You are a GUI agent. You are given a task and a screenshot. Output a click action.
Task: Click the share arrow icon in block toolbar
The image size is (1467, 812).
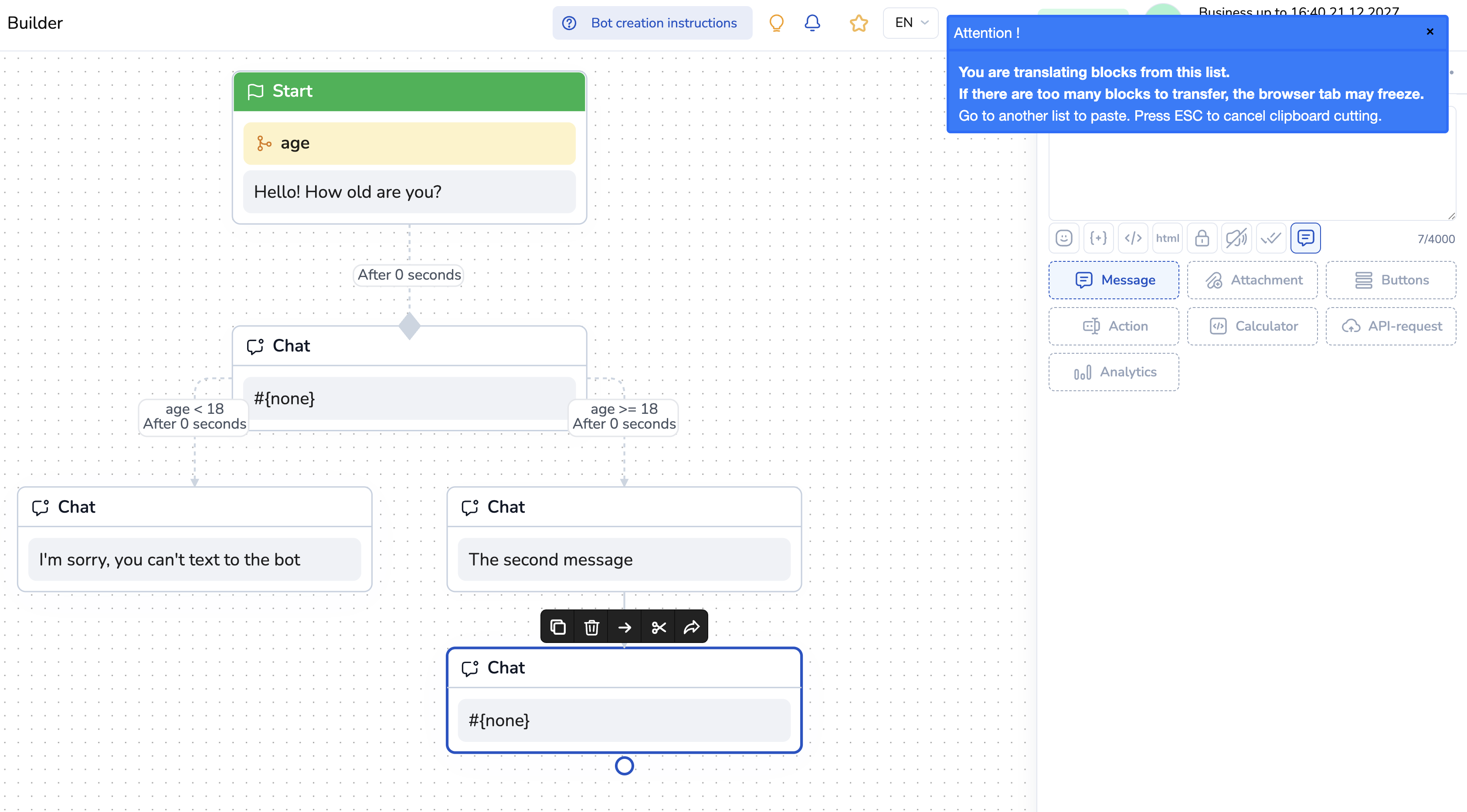click(691, 627)
